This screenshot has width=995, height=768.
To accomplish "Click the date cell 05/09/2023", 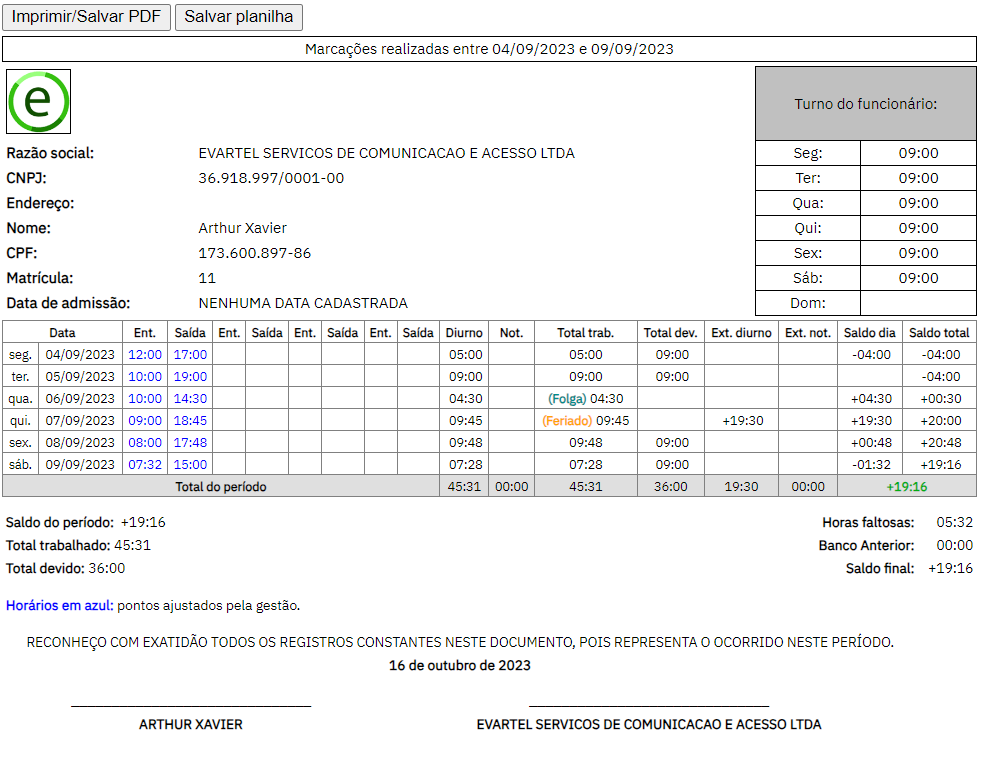I will [80, 376].
